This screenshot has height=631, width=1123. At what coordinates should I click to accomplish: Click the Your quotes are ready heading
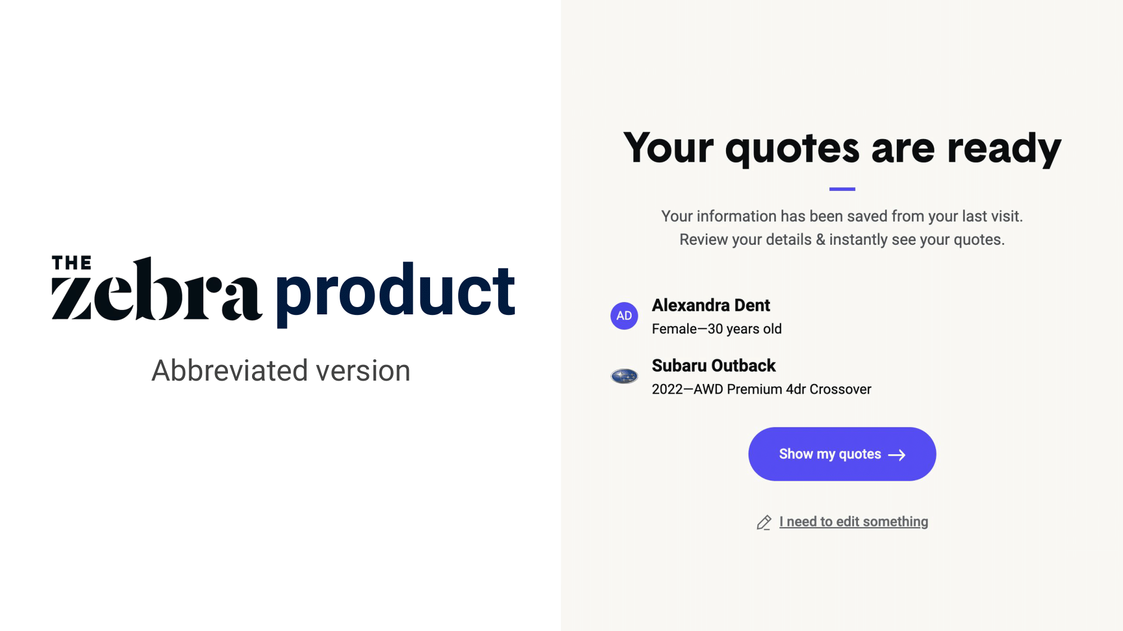pyautogui.click(x=841, y=148)
